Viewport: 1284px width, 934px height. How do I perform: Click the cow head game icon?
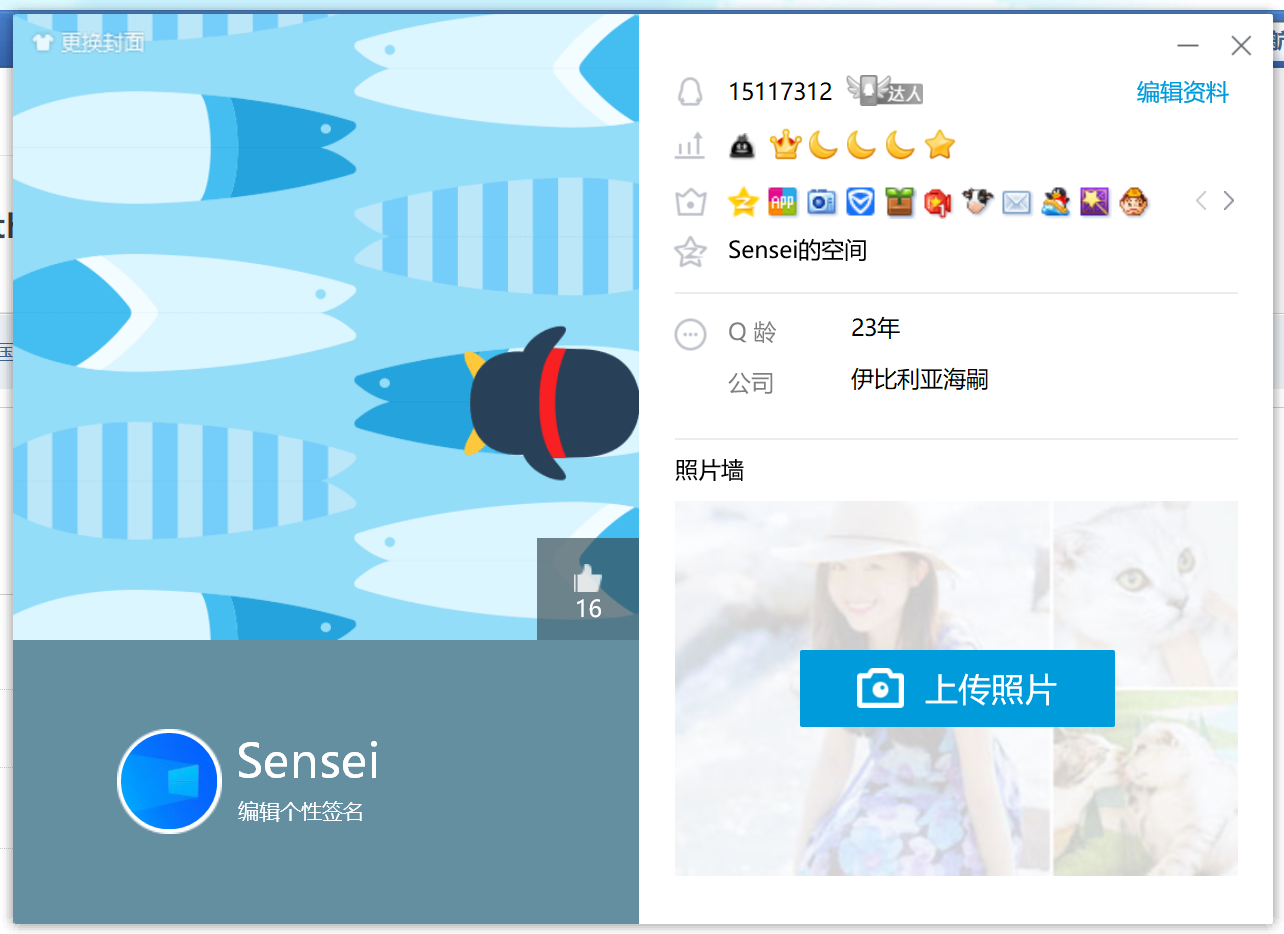pos(977,201)
